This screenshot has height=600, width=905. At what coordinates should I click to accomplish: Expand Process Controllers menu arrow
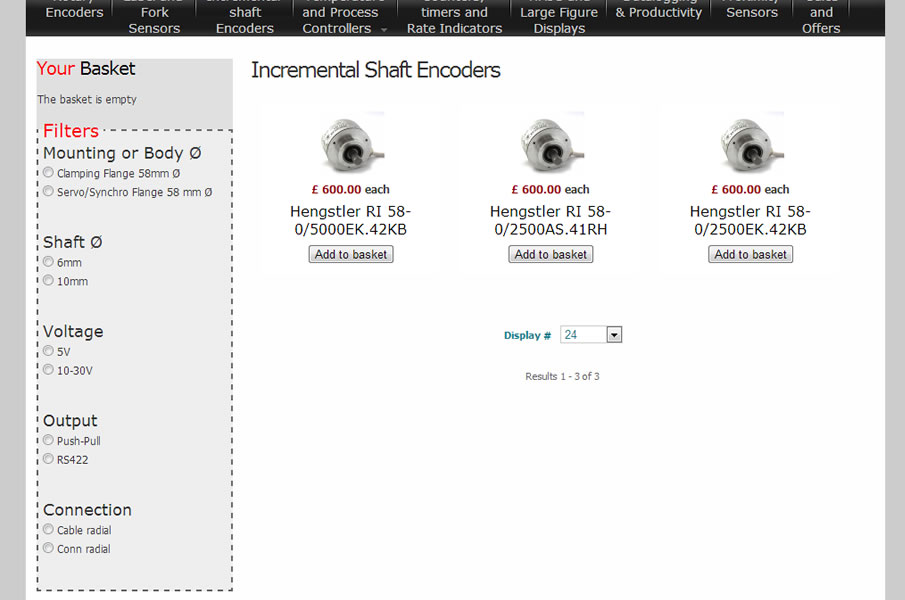(384, 29)
